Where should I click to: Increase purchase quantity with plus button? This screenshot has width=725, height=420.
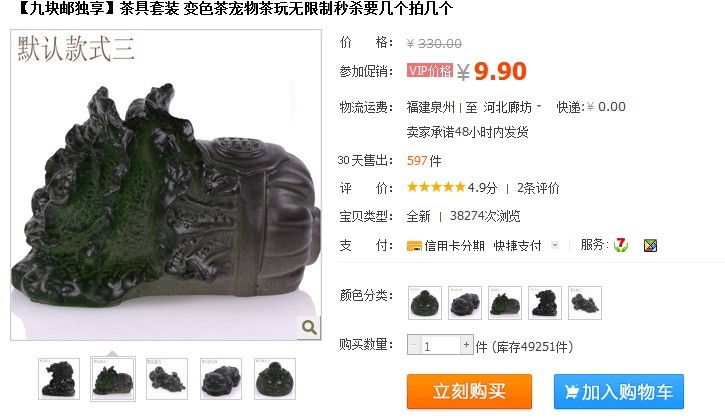467,345
